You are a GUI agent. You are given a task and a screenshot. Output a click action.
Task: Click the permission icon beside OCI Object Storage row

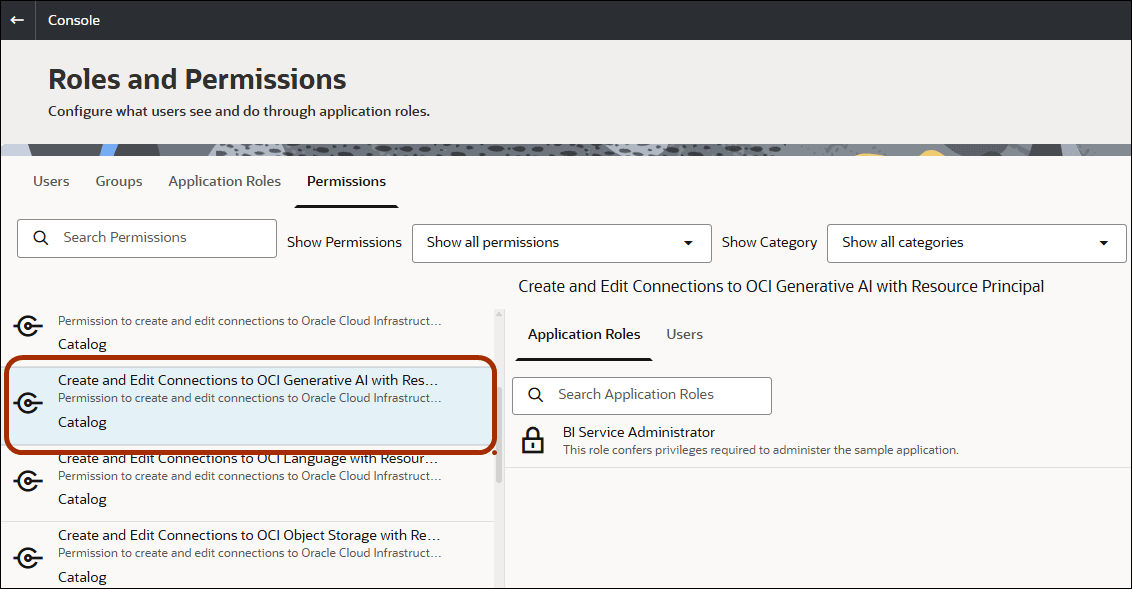tap(28, 558)
